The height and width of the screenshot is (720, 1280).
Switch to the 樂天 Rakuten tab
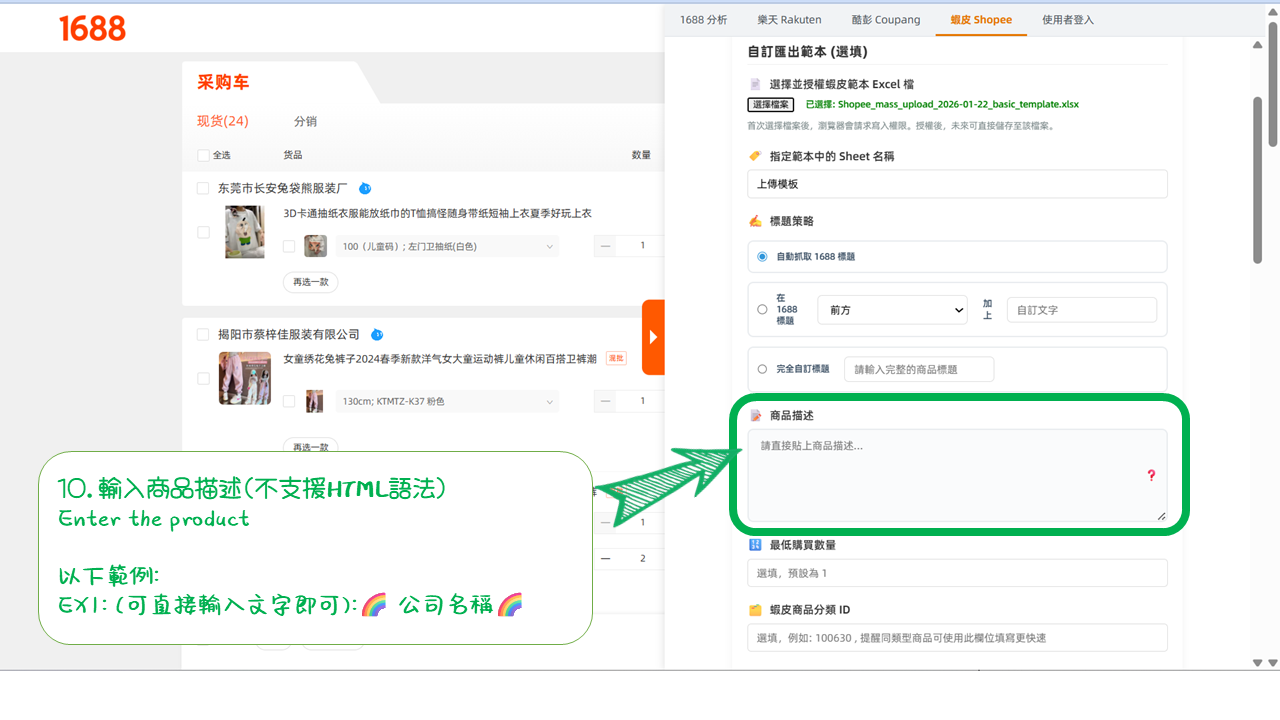pos(790,19)
